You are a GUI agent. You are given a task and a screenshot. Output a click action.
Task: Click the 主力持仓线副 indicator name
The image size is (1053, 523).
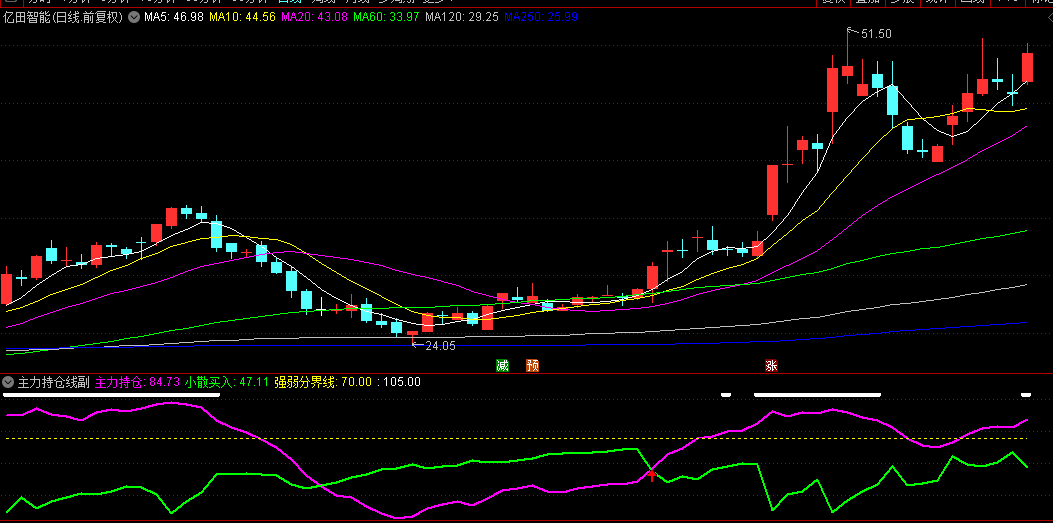[54, 383]
